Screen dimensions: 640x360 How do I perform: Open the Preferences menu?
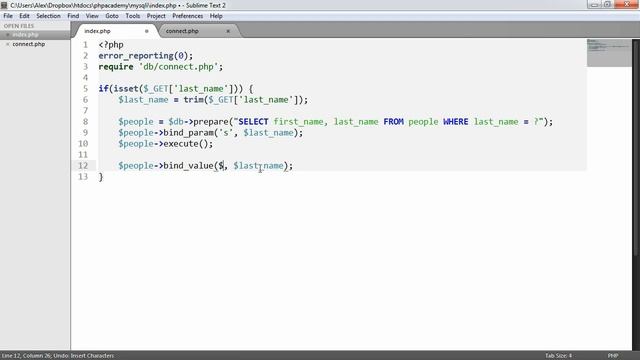pos(187,16)
